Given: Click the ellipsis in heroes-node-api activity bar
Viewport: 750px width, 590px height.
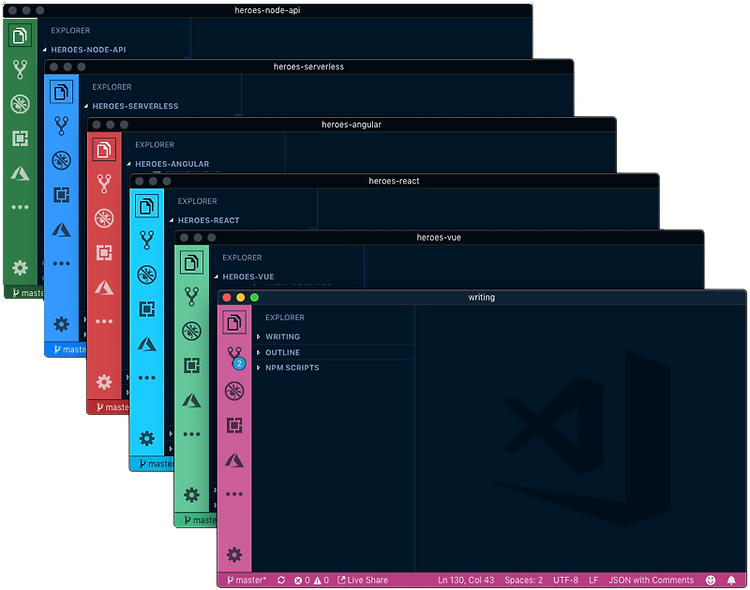Looking at the screenshot, I should click(x=20, y=207).
